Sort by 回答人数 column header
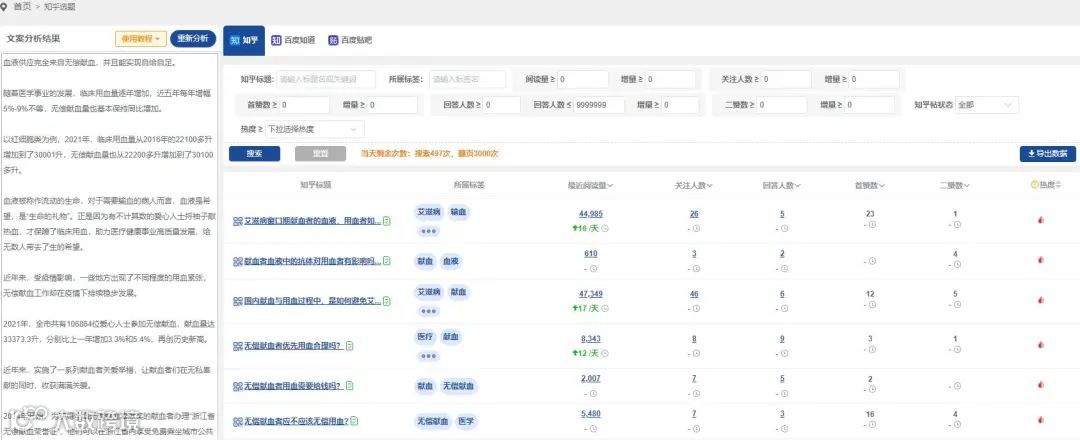Viewport: 1080px width, 440px height. (782, 185)
